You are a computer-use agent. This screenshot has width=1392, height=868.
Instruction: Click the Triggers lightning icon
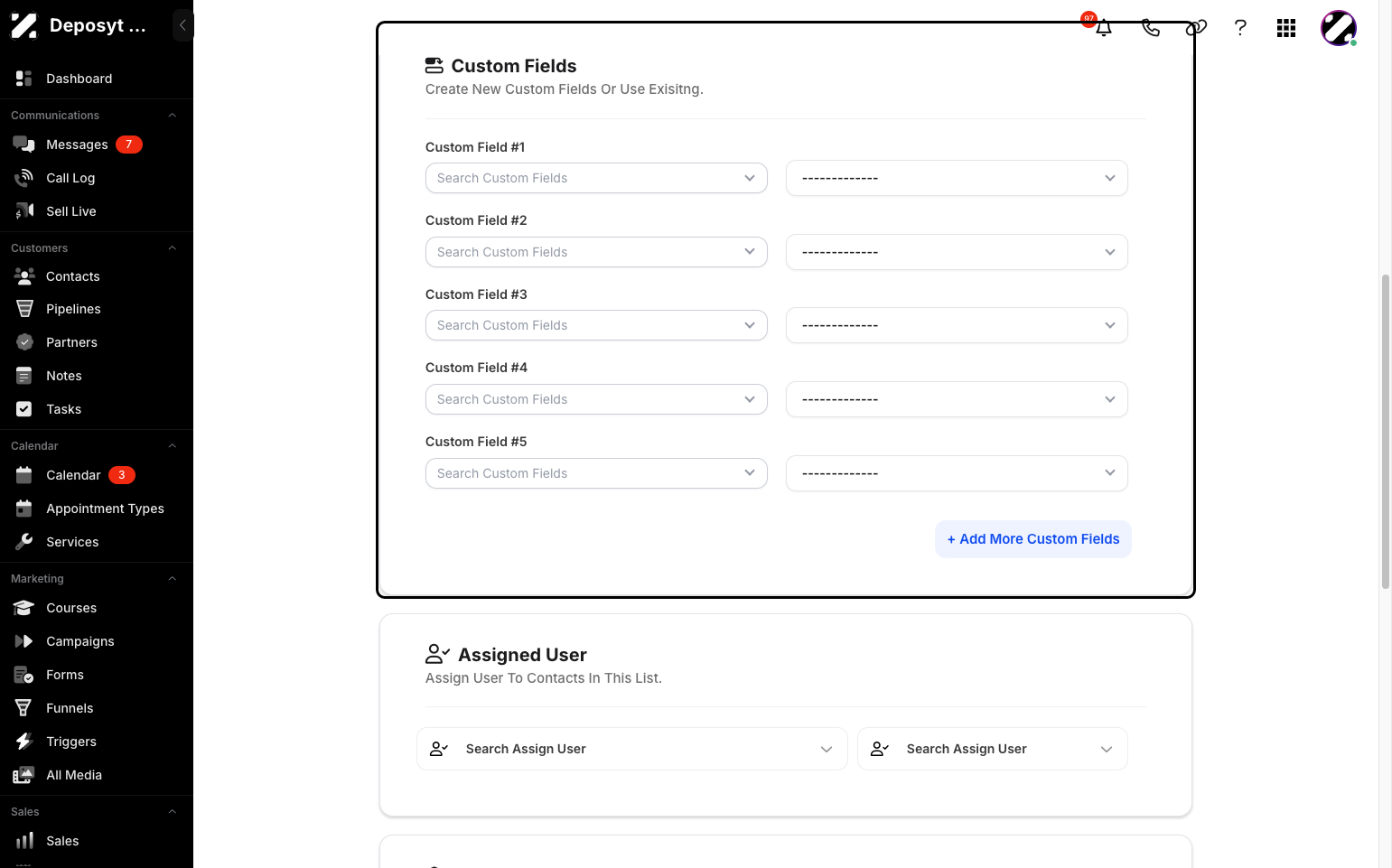(24, 742)
